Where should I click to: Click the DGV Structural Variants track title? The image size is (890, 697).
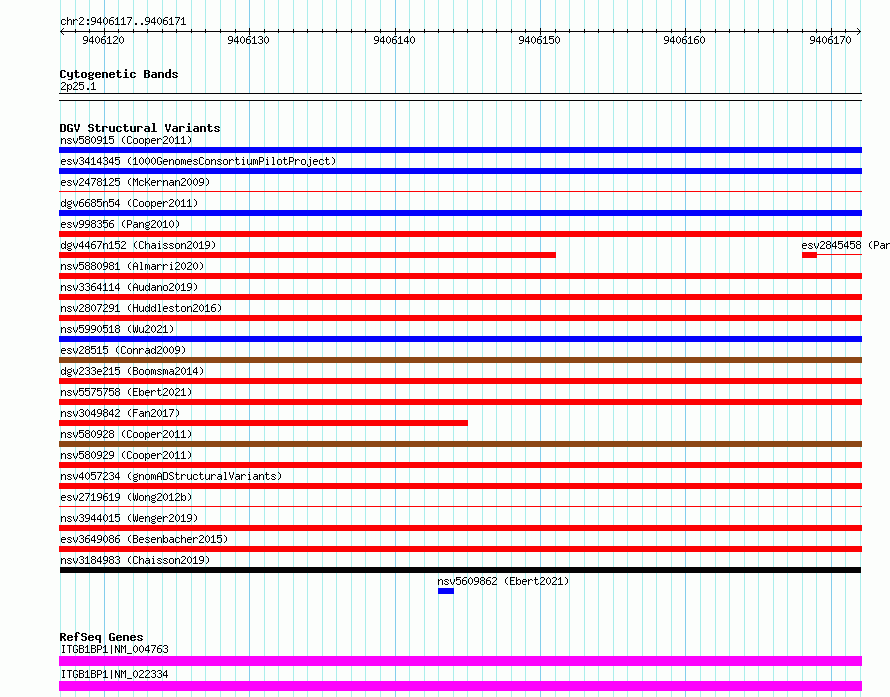140,128
